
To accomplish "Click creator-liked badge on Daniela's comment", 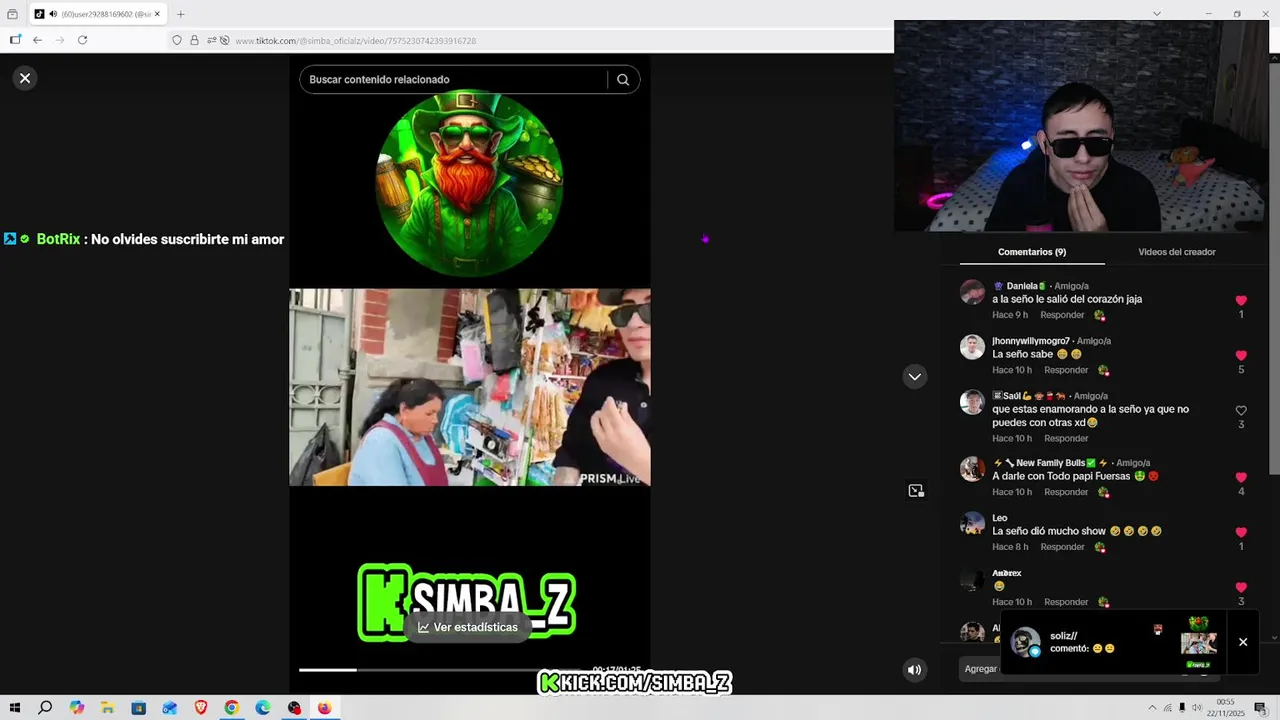I will [x=1099, y=315].
